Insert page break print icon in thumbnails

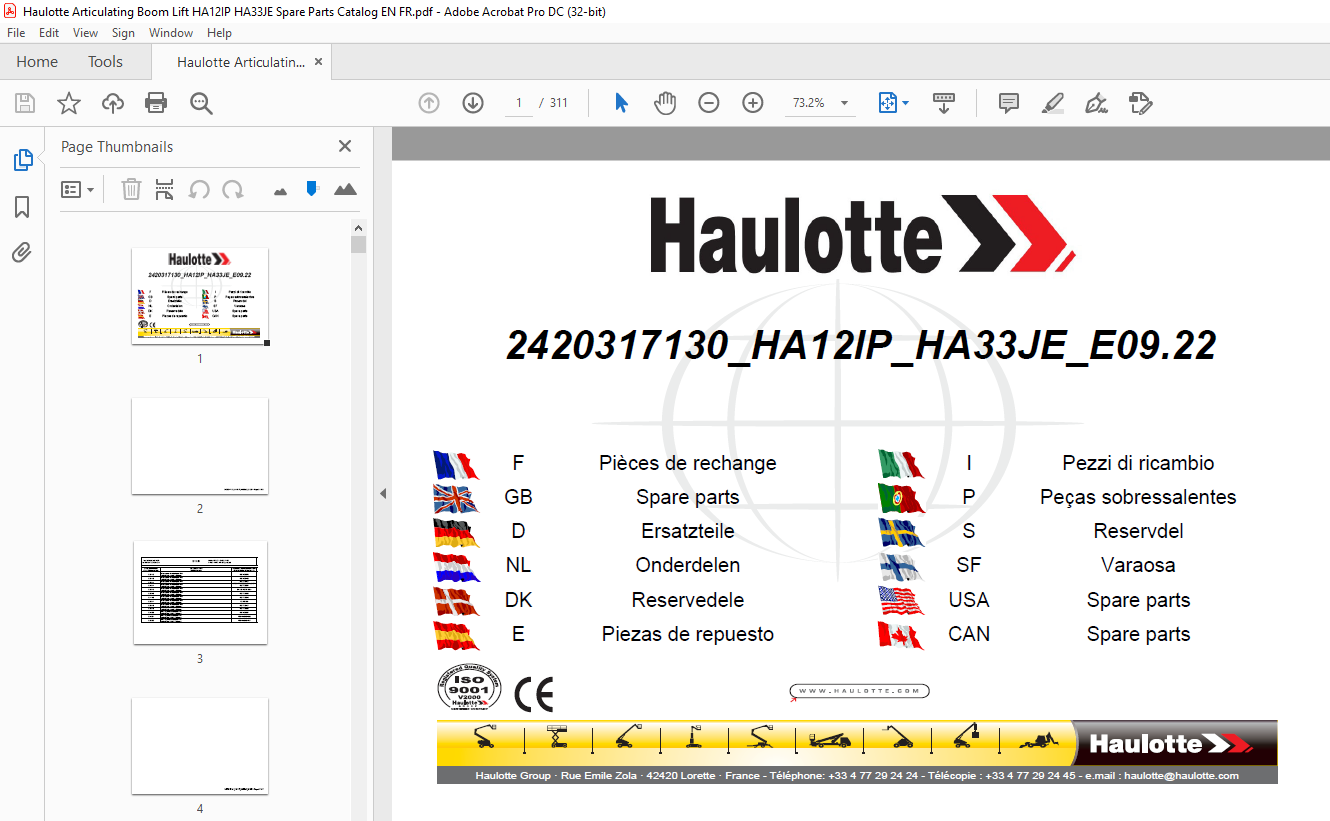point(165,189)
